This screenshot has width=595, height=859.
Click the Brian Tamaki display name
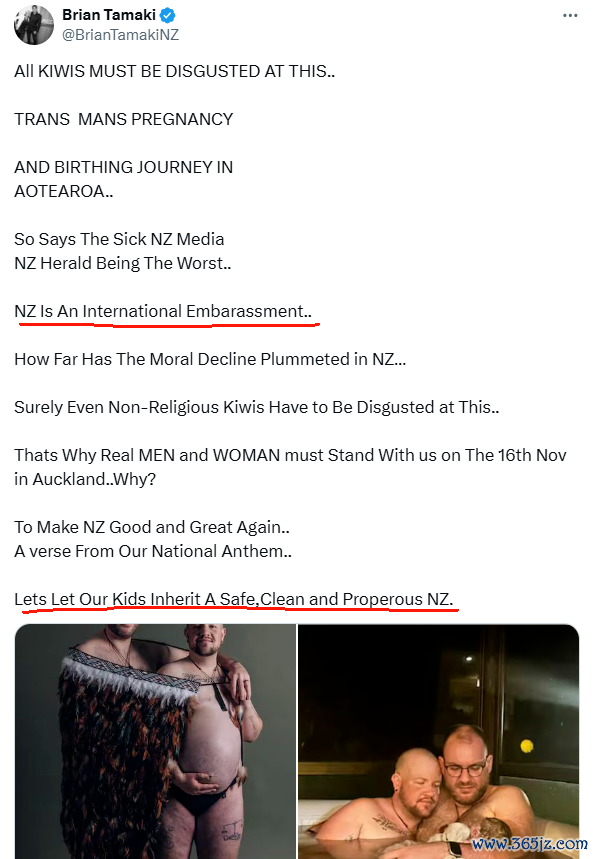click(109, 15)
